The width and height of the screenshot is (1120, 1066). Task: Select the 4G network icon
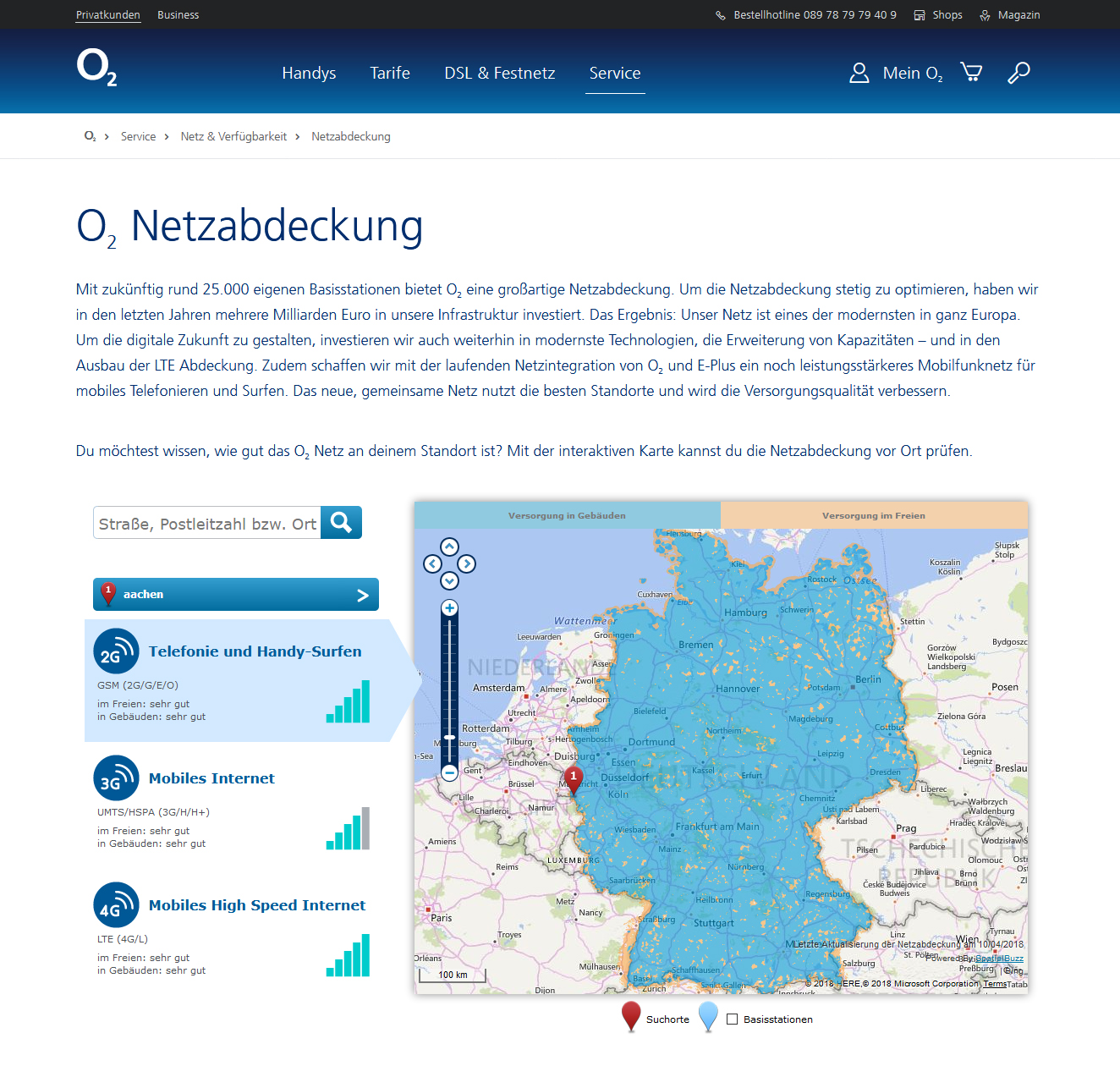116,905
